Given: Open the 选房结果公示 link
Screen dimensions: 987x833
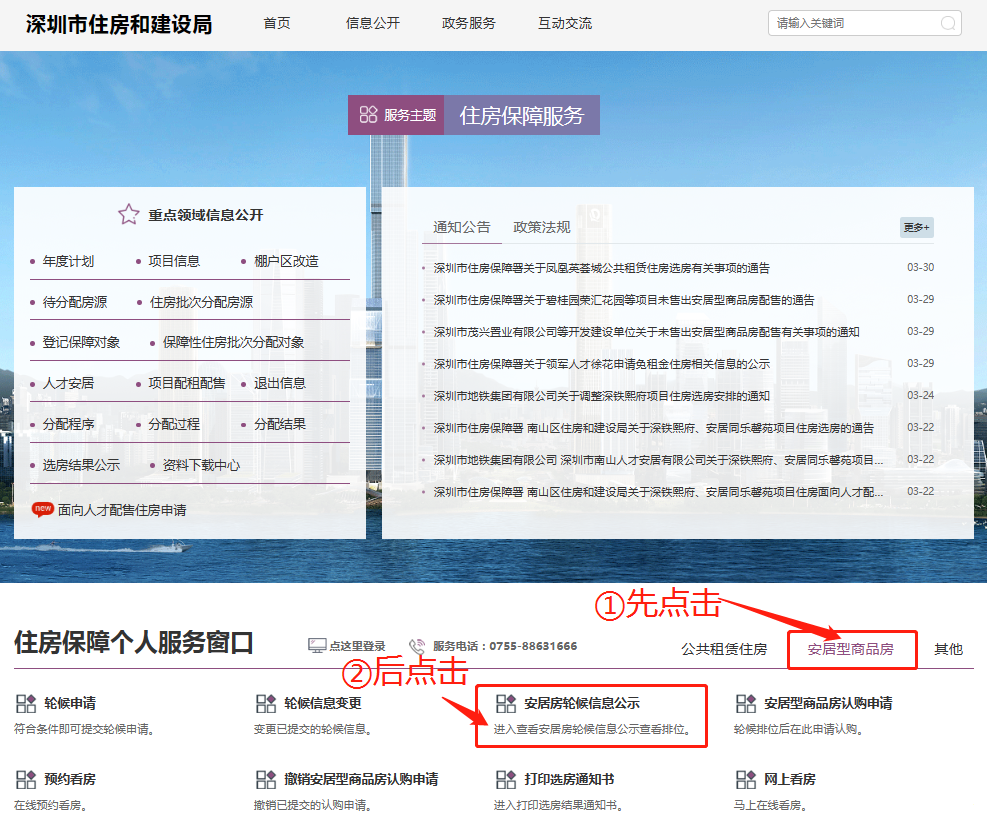Looking at the screenshot, I should tap(81, 465).
